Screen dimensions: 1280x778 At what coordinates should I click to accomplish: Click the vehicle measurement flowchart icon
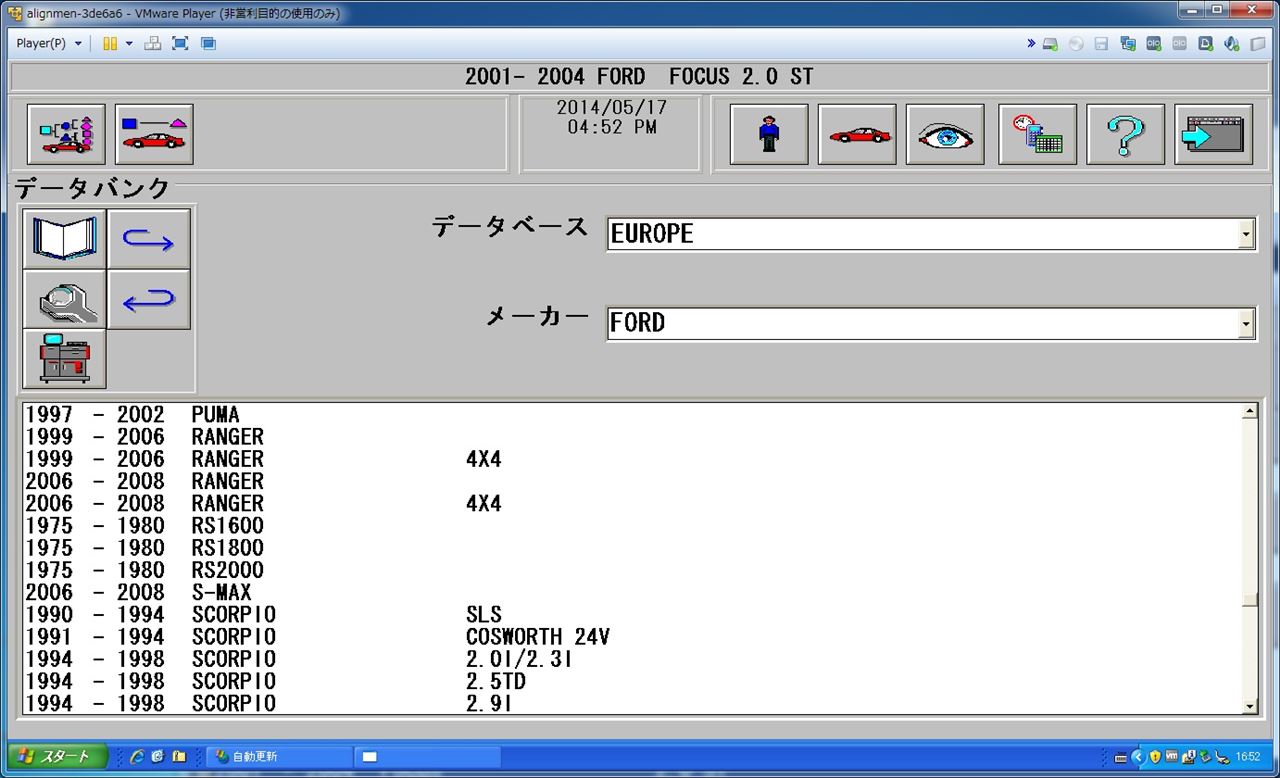coord(66,134)
